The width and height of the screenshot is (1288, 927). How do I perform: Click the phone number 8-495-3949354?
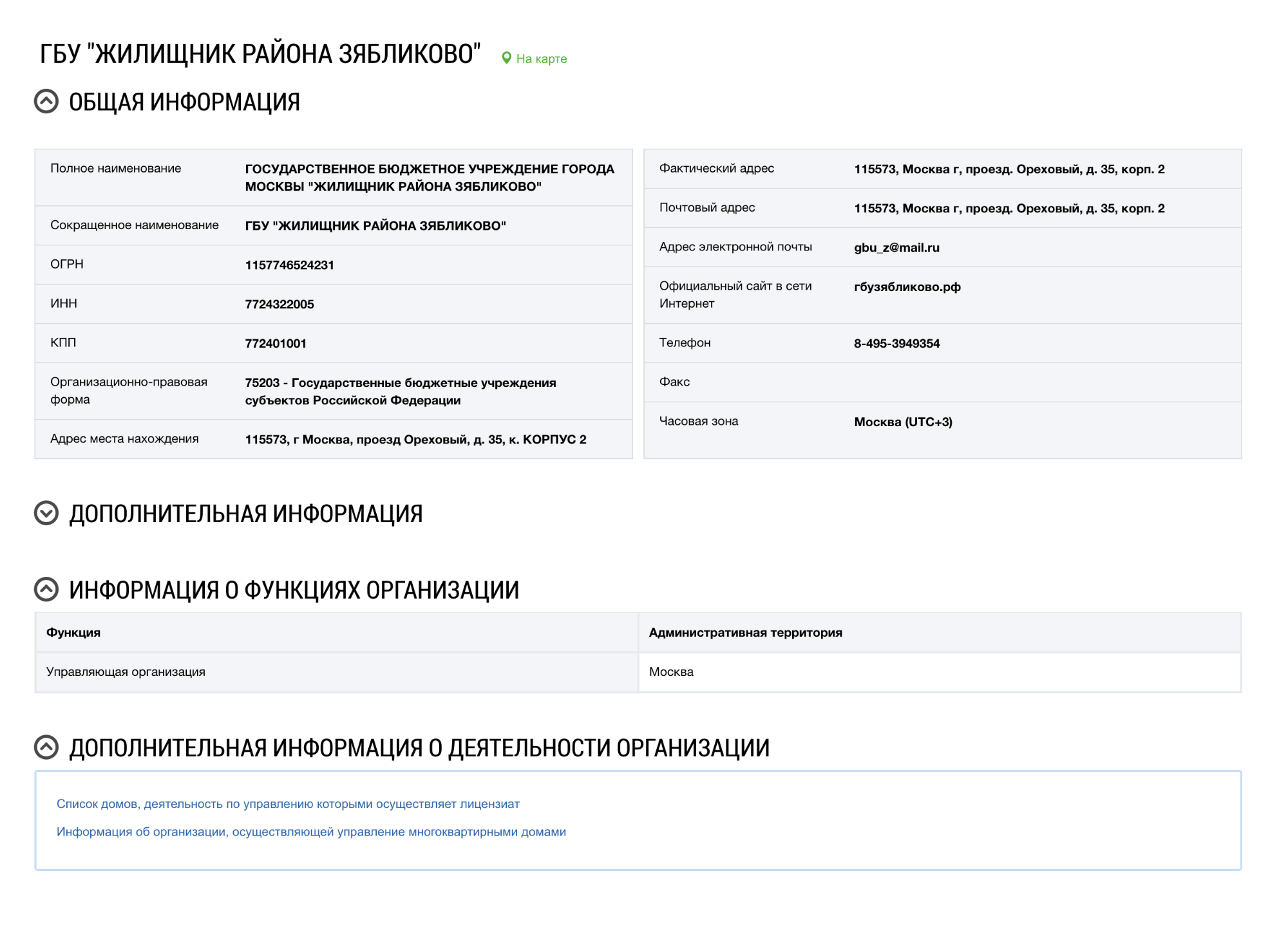point(896,344)
